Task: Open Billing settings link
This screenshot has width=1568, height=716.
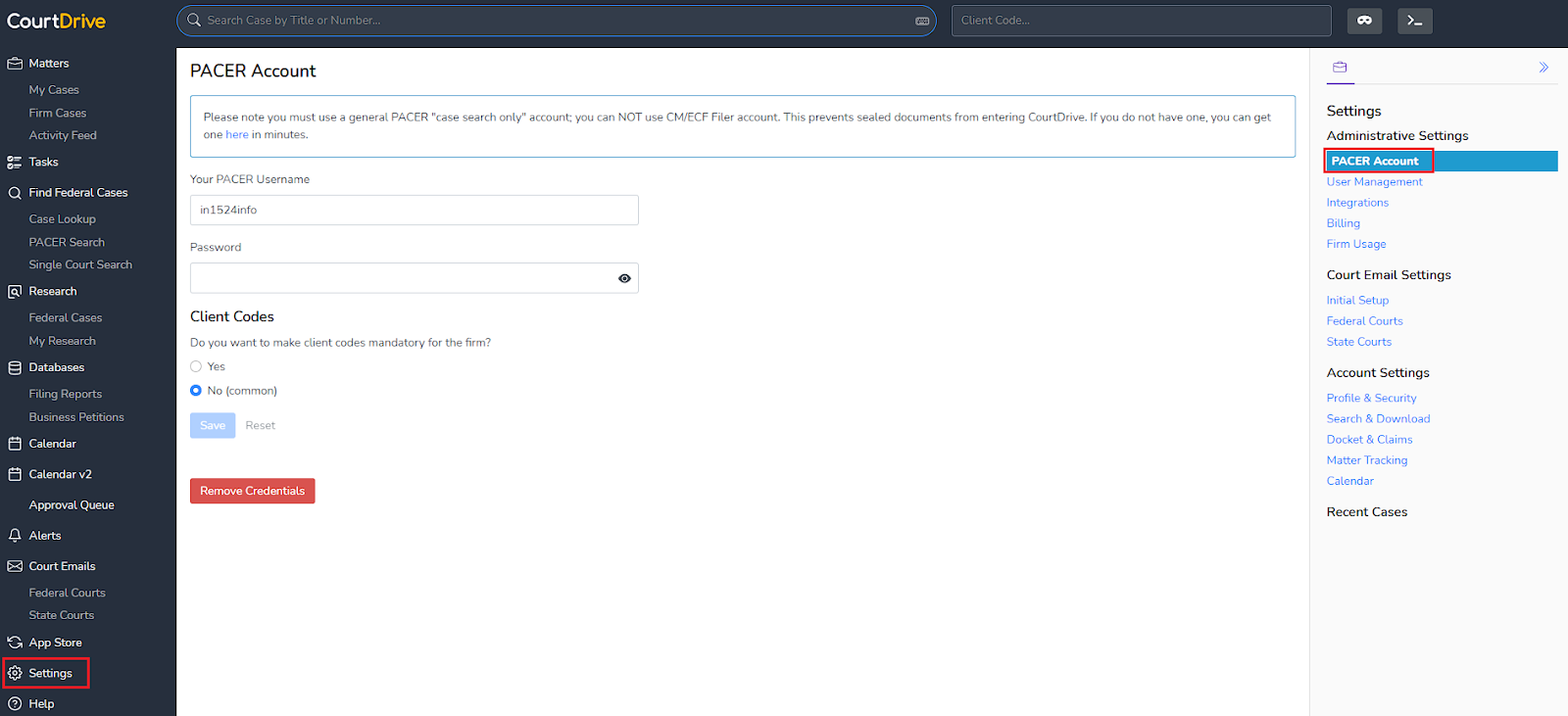Action: [1344, 223]
